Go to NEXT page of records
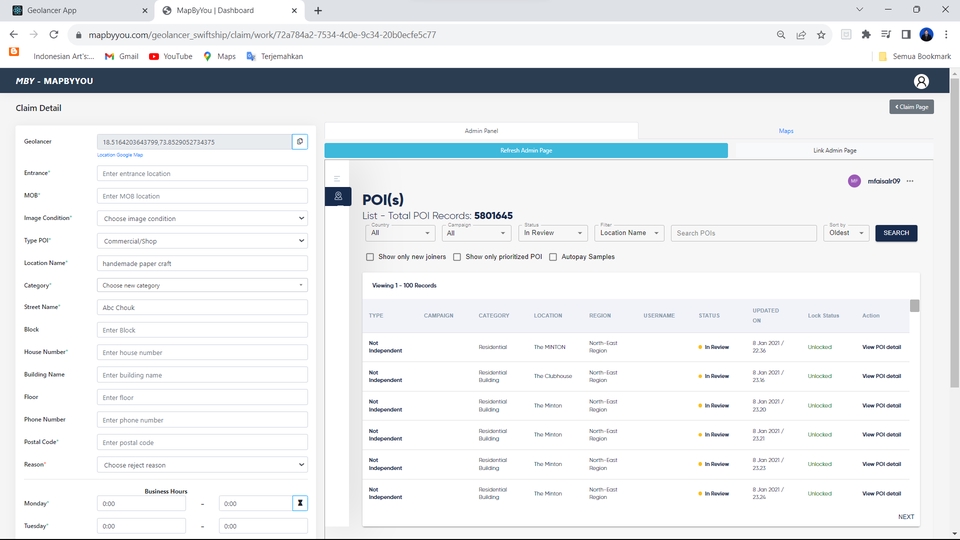Image resolution: width=960 pixels, height=540 pixels. 906,517
